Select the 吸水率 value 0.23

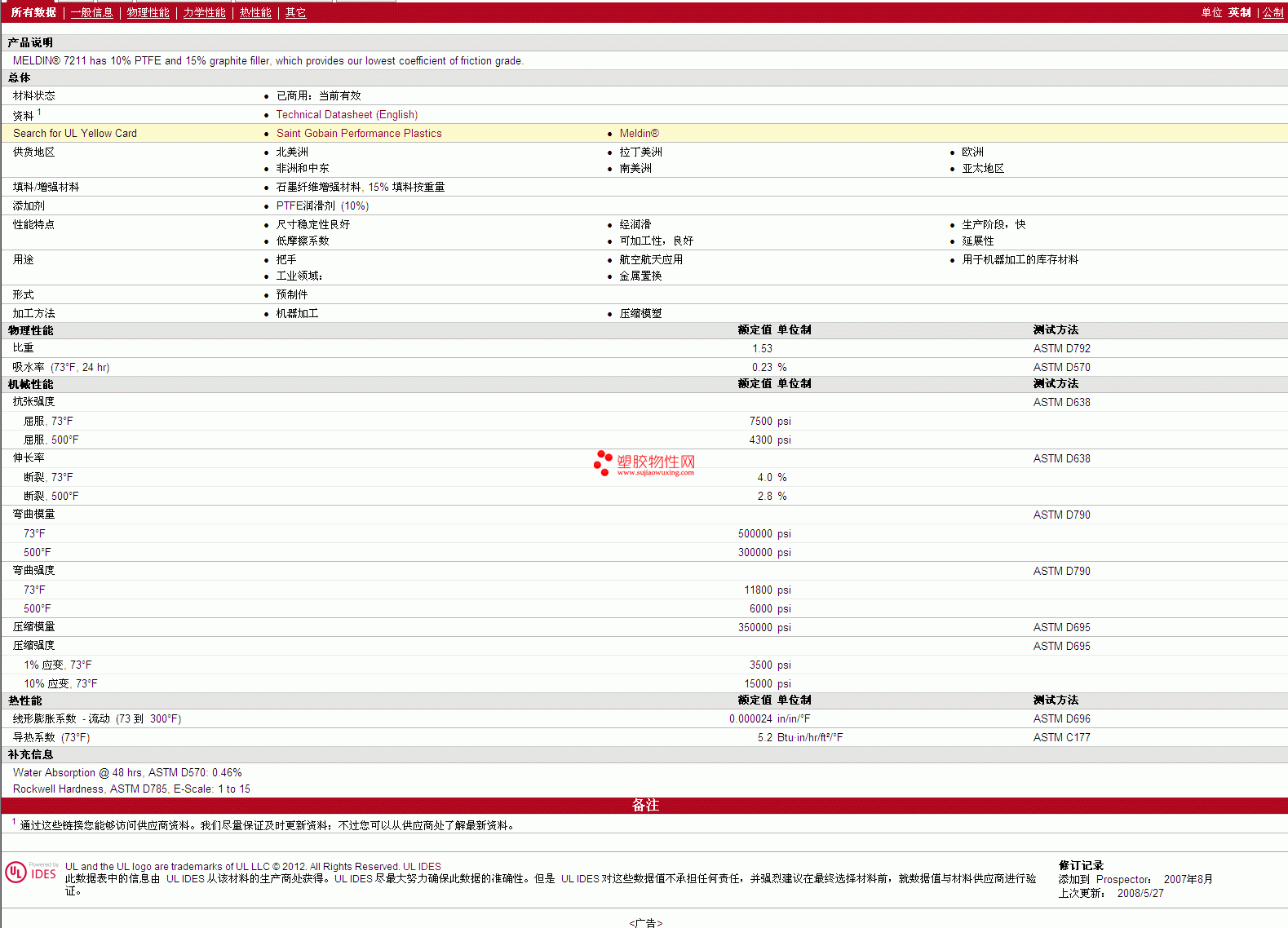tap(762, 368)
